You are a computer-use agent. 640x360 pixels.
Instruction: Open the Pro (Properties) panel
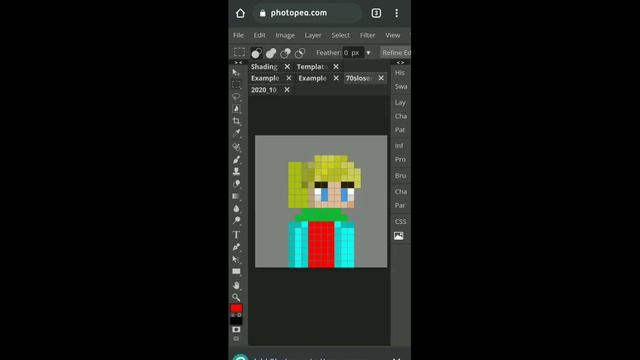click(400, 160)
